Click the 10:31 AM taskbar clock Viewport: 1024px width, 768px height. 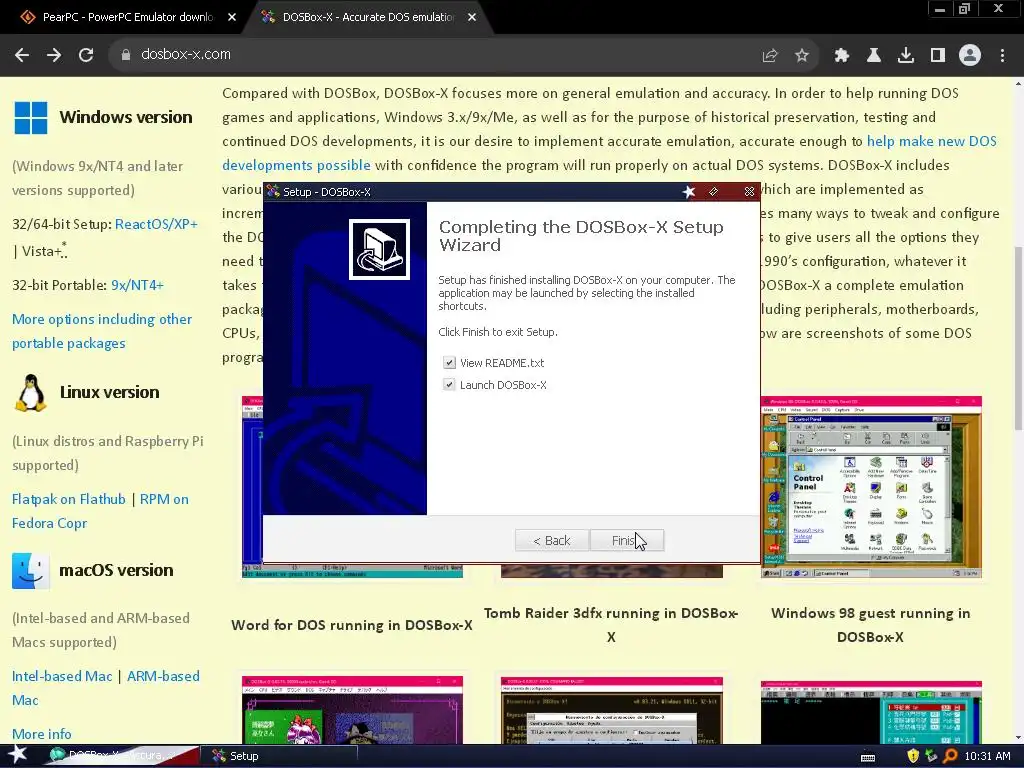pos(987,756)
